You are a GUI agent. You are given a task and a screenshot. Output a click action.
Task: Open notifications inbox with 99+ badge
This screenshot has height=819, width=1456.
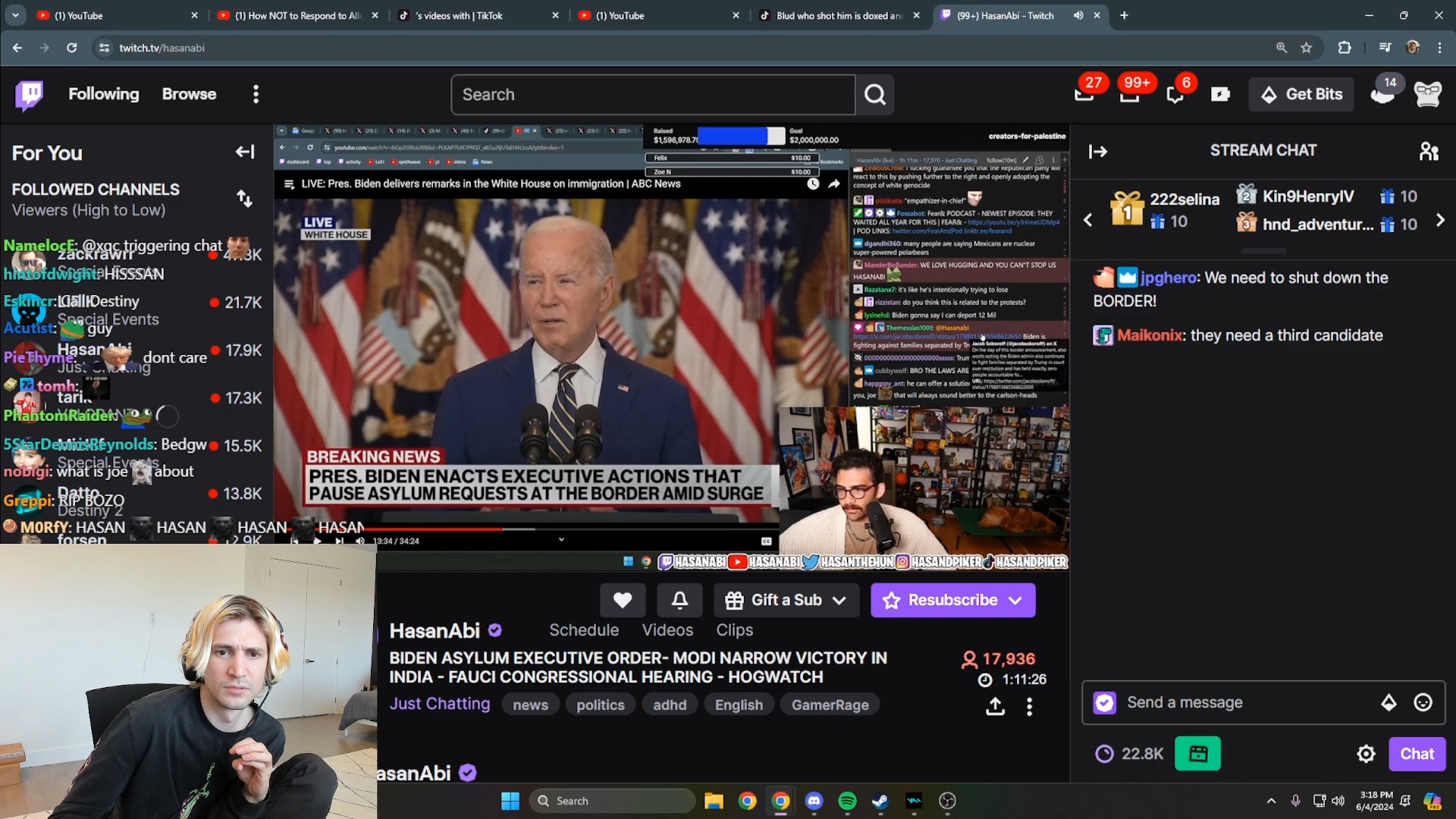click(x=1130, y=94)
